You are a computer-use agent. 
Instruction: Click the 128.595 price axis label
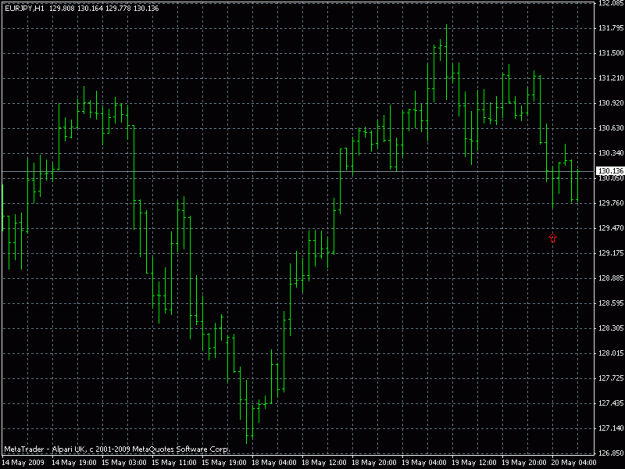point(611,304)
